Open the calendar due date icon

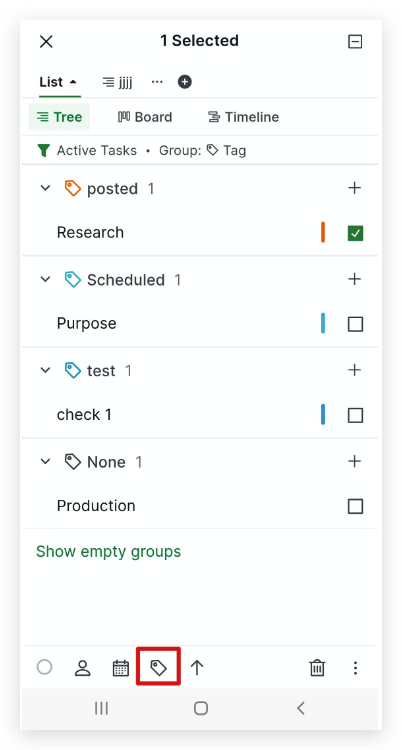coord(121,668)
